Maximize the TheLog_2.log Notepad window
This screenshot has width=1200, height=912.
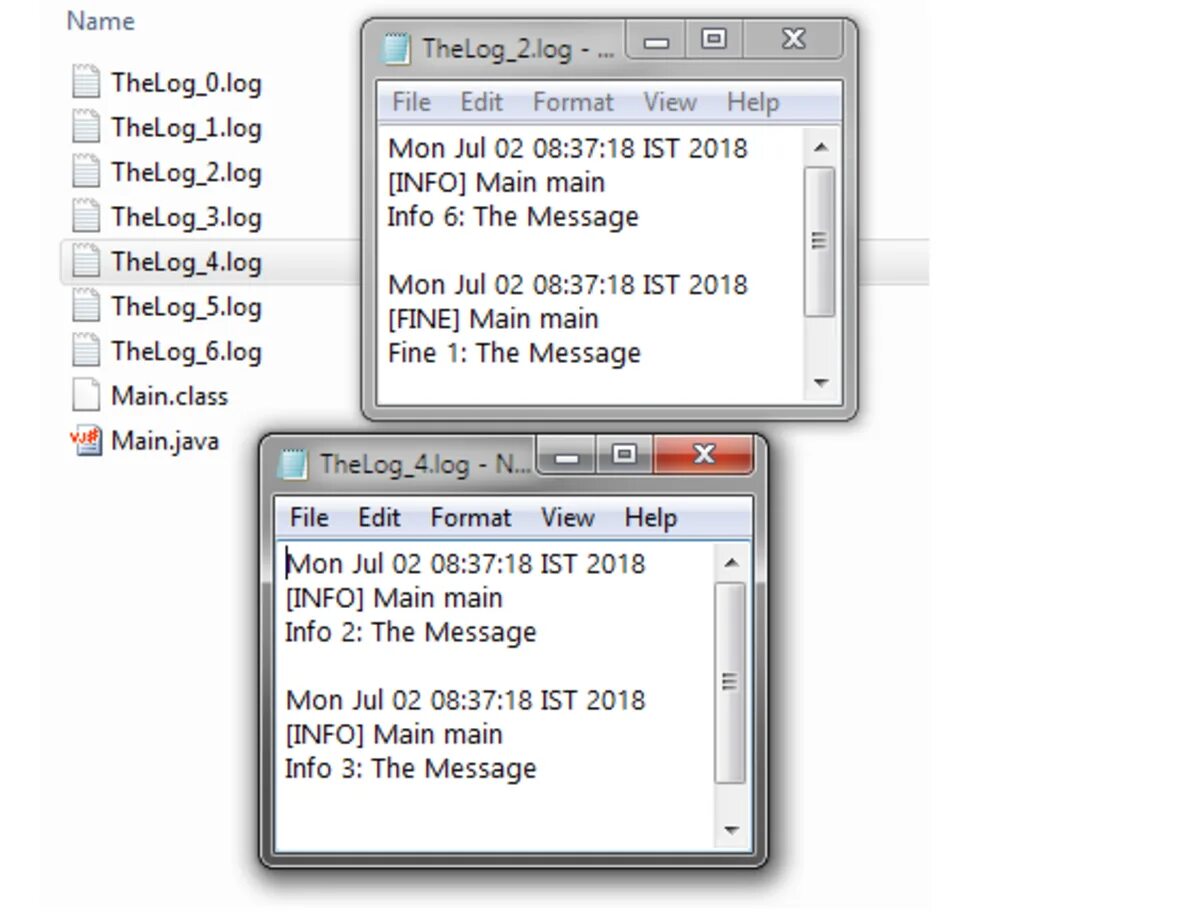[713, 39]
